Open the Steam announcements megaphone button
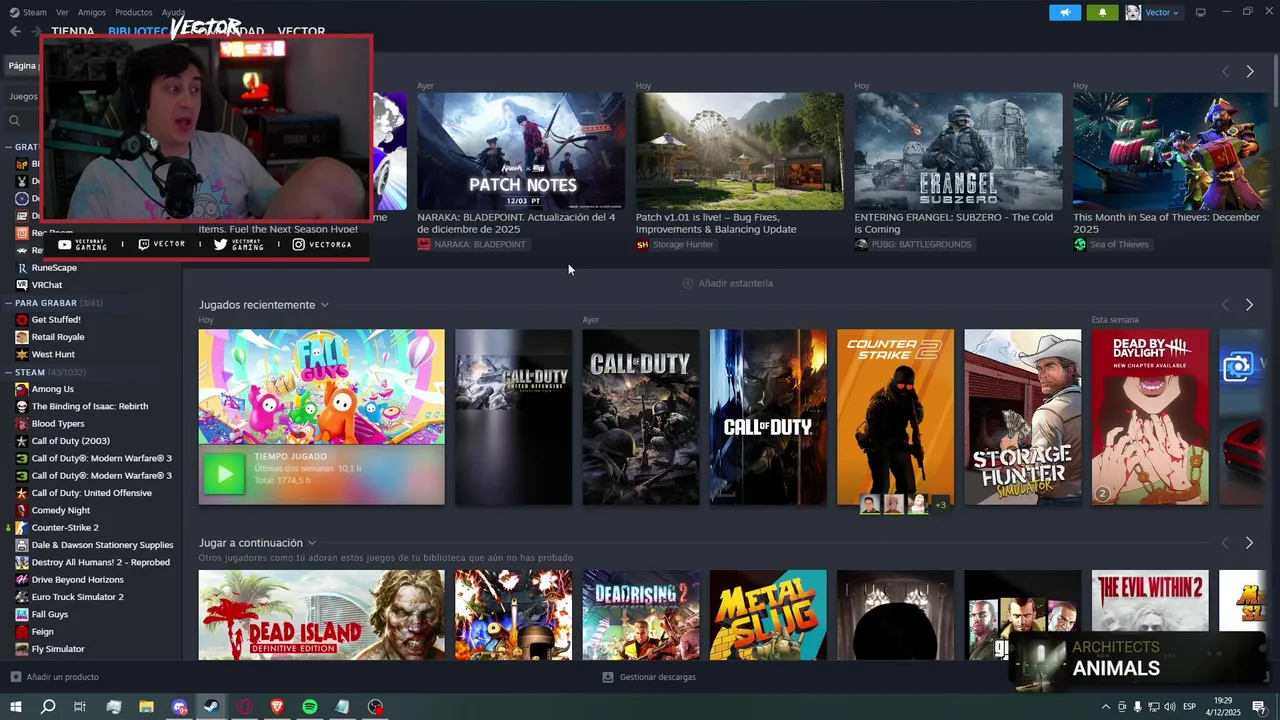 (x=1065, y=12)
